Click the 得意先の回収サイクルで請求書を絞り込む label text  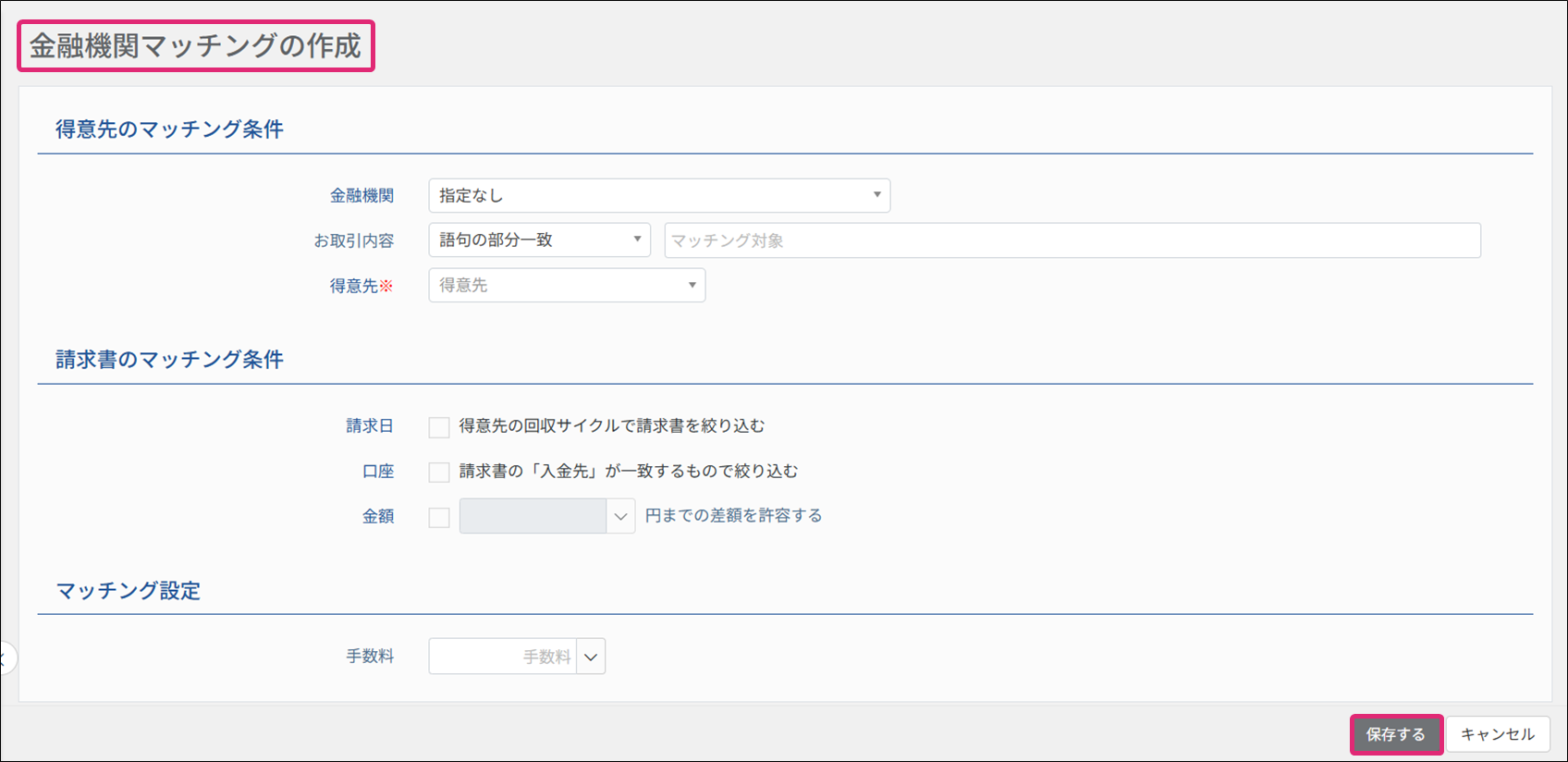pyautogui.click(x=611, y=426)
